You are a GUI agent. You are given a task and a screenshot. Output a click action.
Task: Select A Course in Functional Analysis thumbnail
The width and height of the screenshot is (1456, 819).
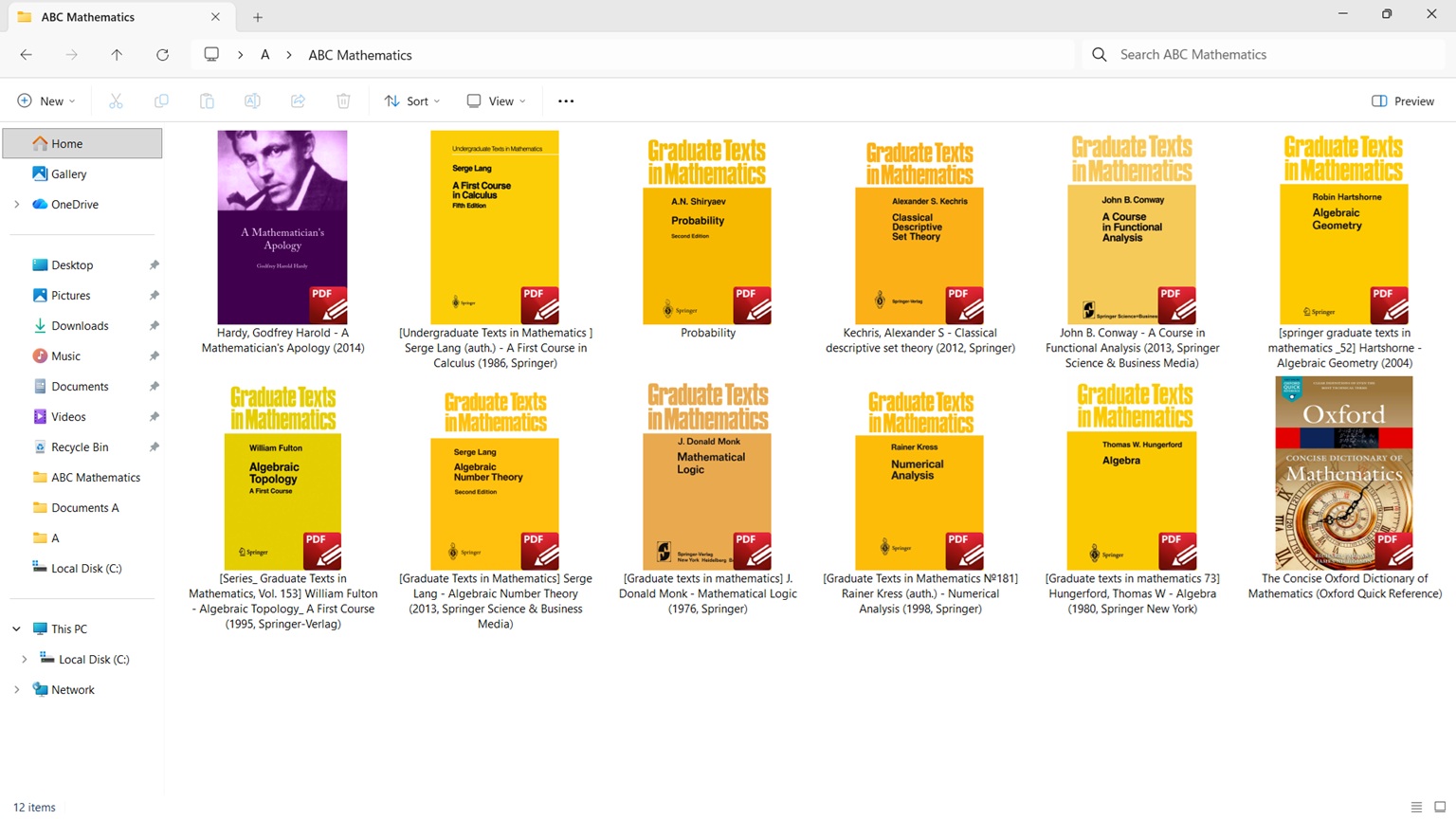pyautogui.click(x=1132, y=227)
